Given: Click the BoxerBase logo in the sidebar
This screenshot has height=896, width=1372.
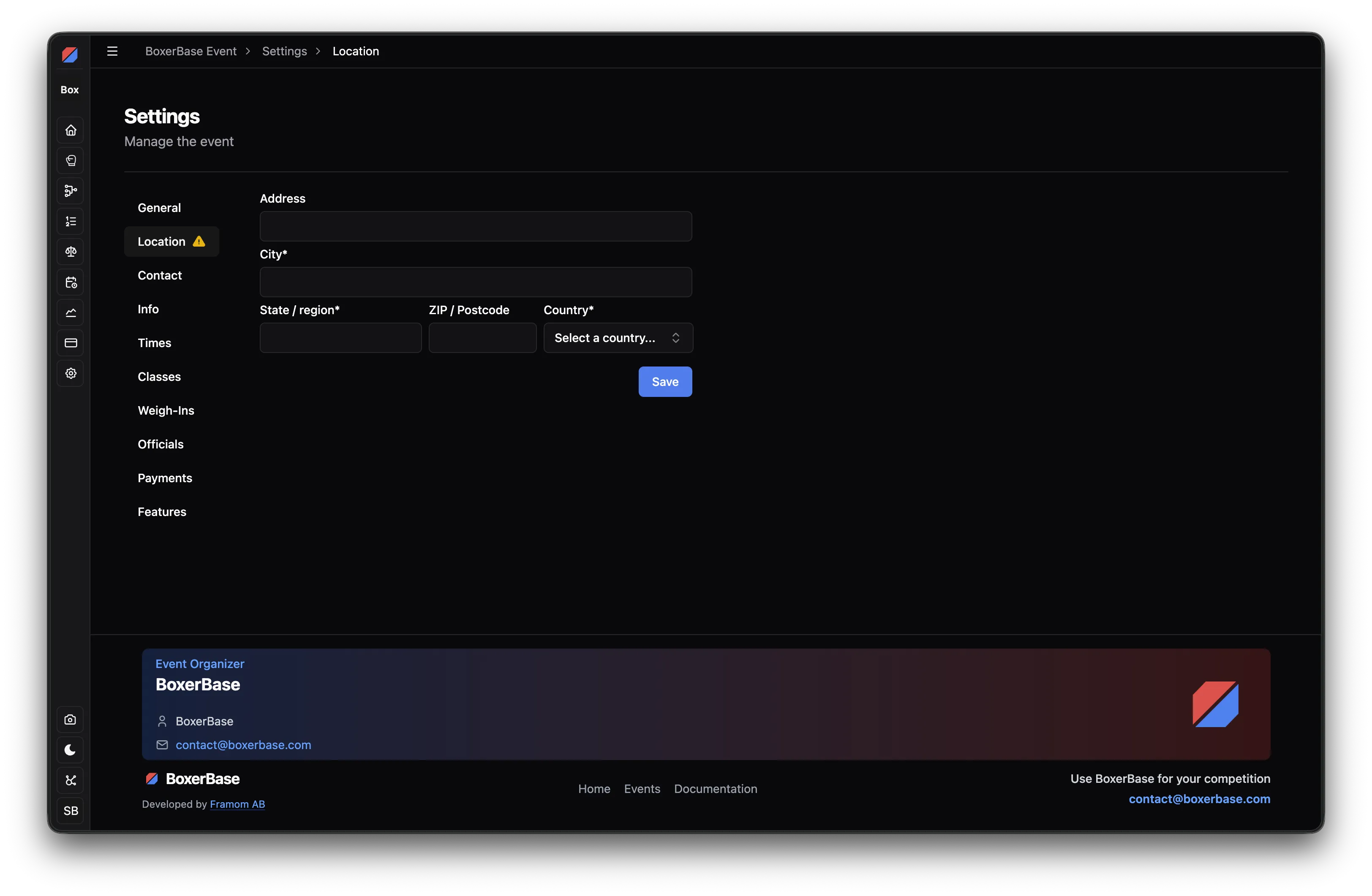Looking at the screenshot, I should (70, 54).
